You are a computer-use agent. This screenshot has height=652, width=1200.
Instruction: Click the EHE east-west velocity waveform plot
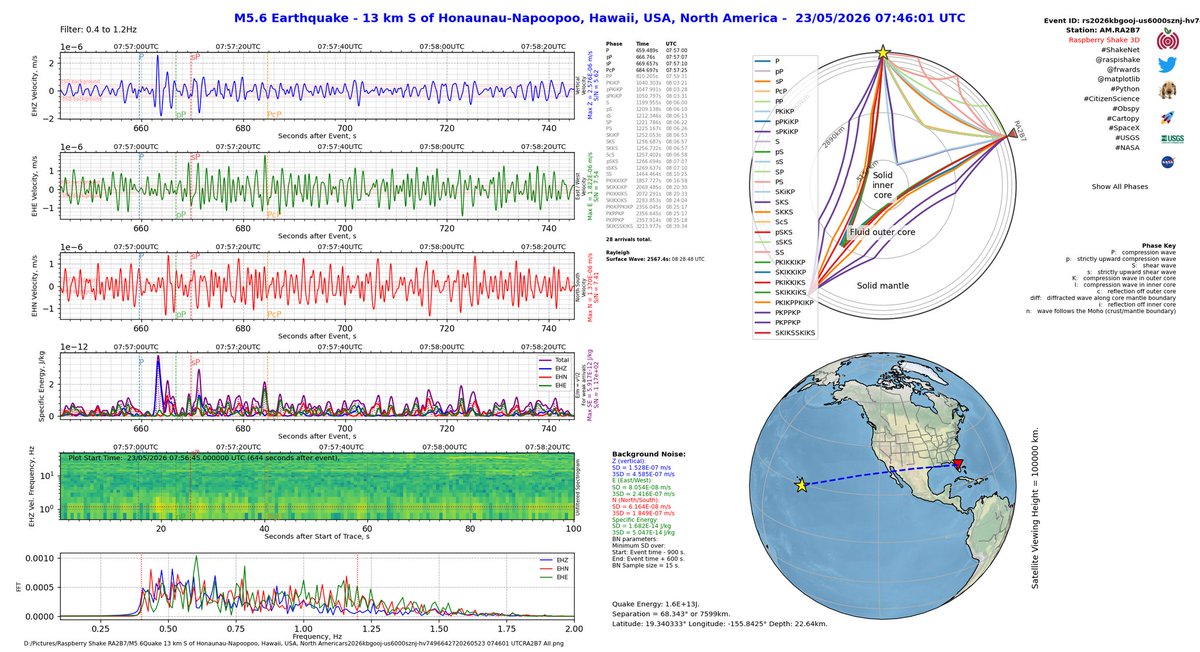(x=317, y=184)
